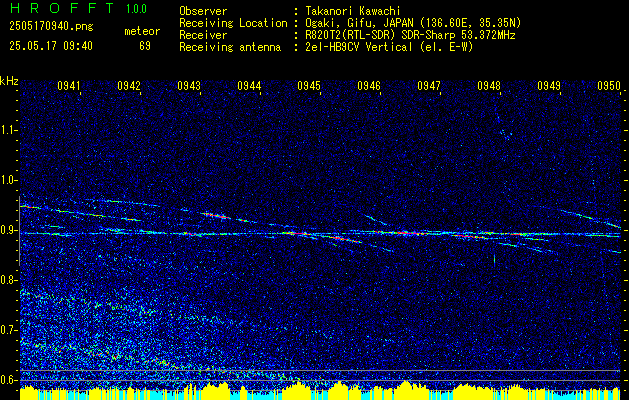
Task: Select filename 2505170940.png
Action: coord(51,26)
